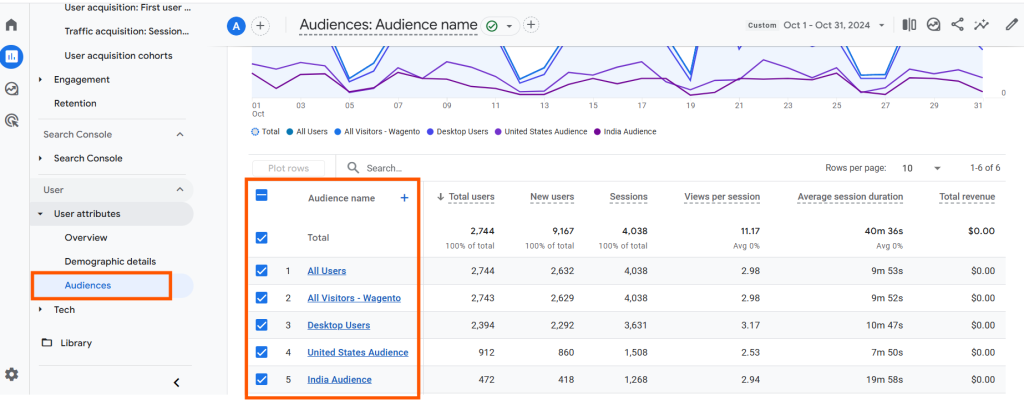This screenshot has height=400, width=1024.
Task: Add a dimension with the blue plus icon
Action: click(x=404, y=198)
